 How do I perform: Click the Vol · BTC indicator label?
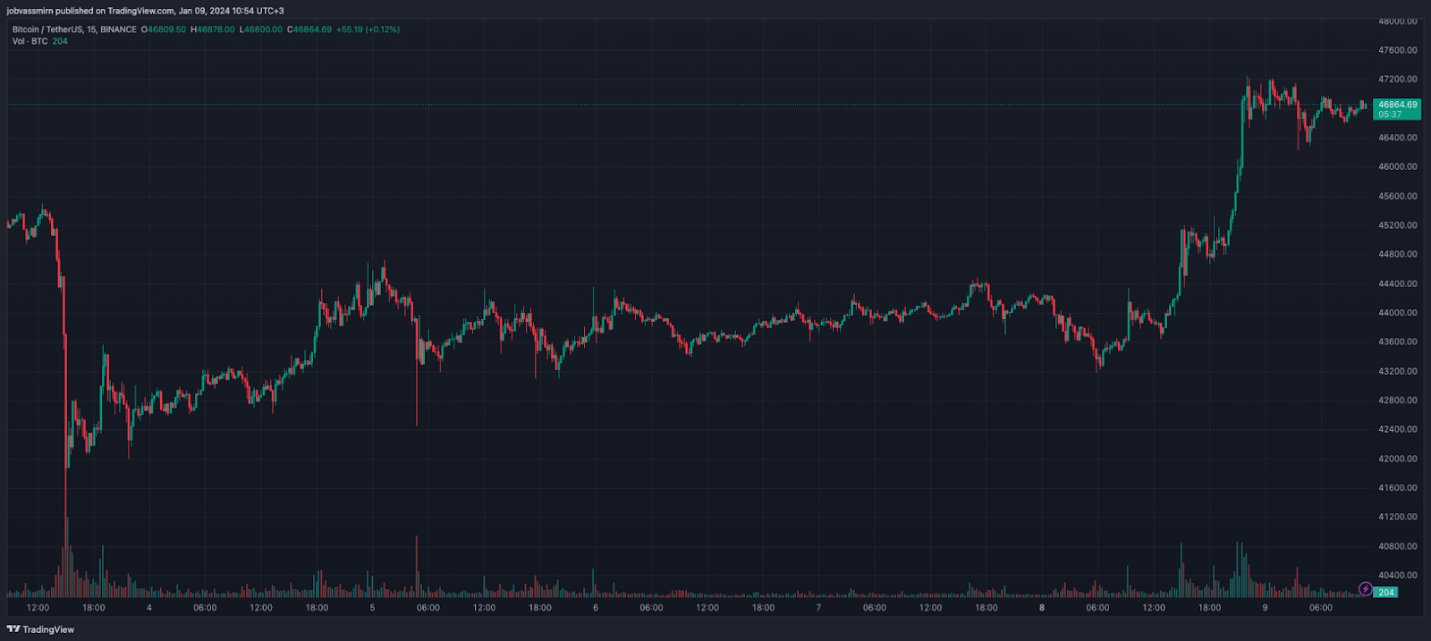click(29, 40)
